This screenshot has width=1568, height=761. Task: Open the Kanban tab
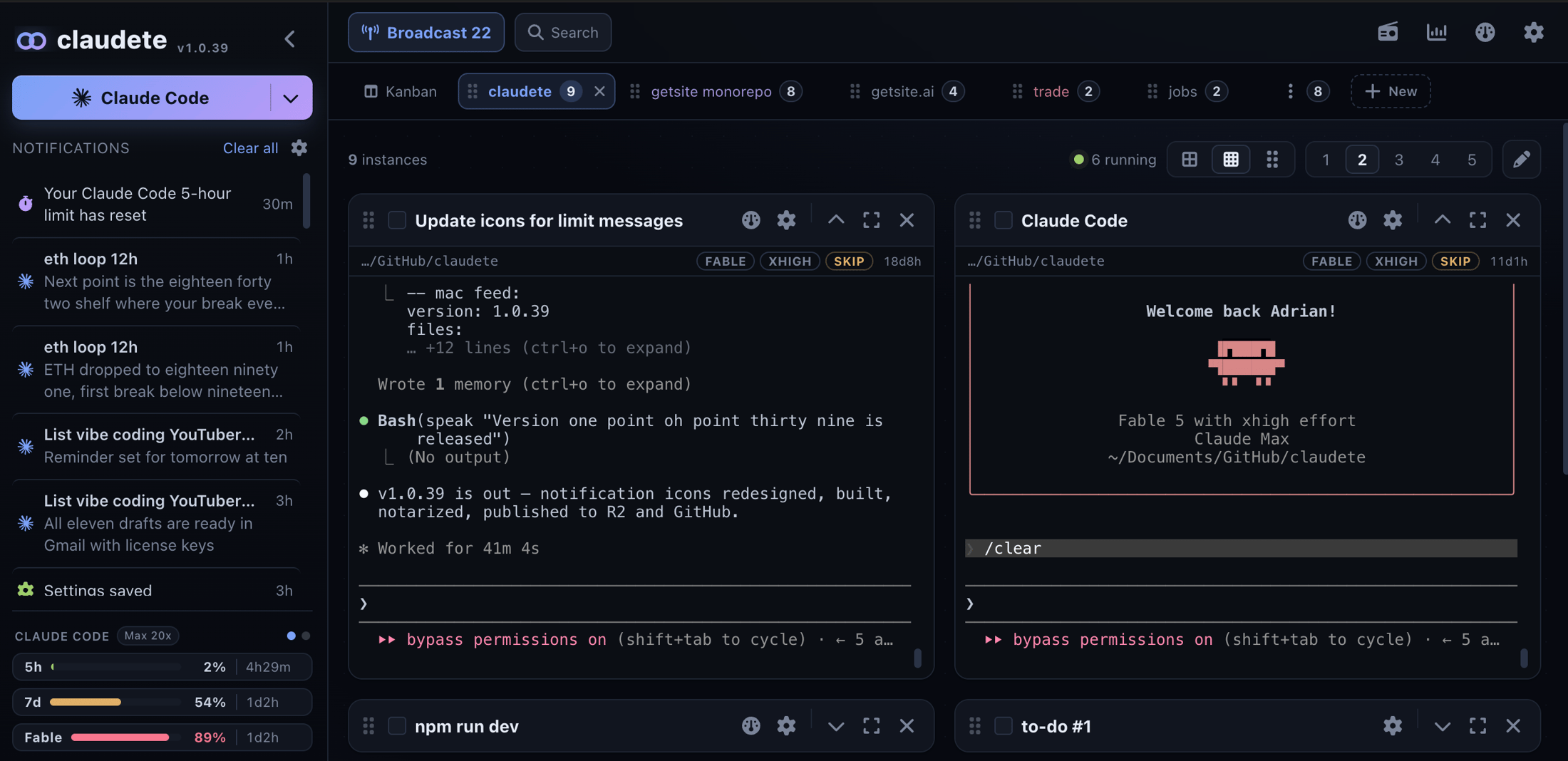(x=401, y=91)
